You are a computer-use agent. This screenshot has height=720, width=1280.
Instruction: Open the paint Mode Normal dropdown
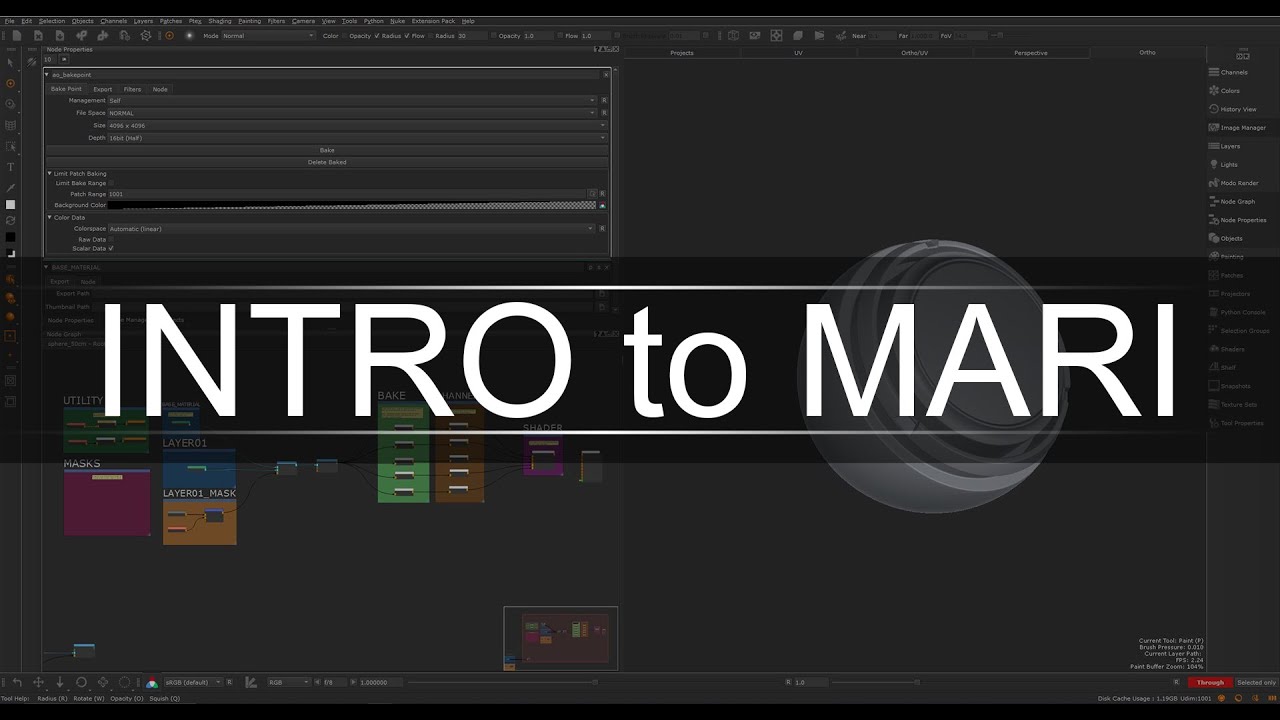coord(268,36)
